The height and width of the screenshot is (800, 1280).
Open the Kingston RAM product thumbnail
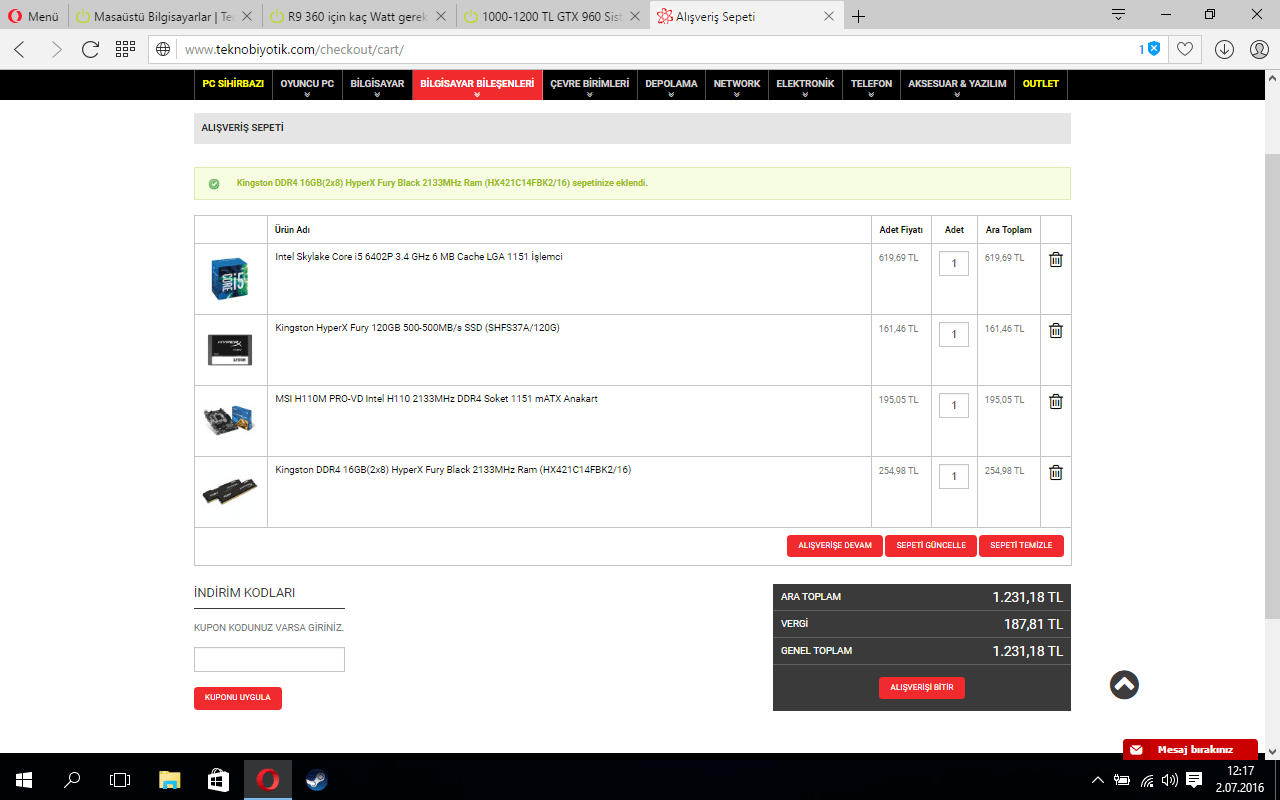[x=230, y=491]
